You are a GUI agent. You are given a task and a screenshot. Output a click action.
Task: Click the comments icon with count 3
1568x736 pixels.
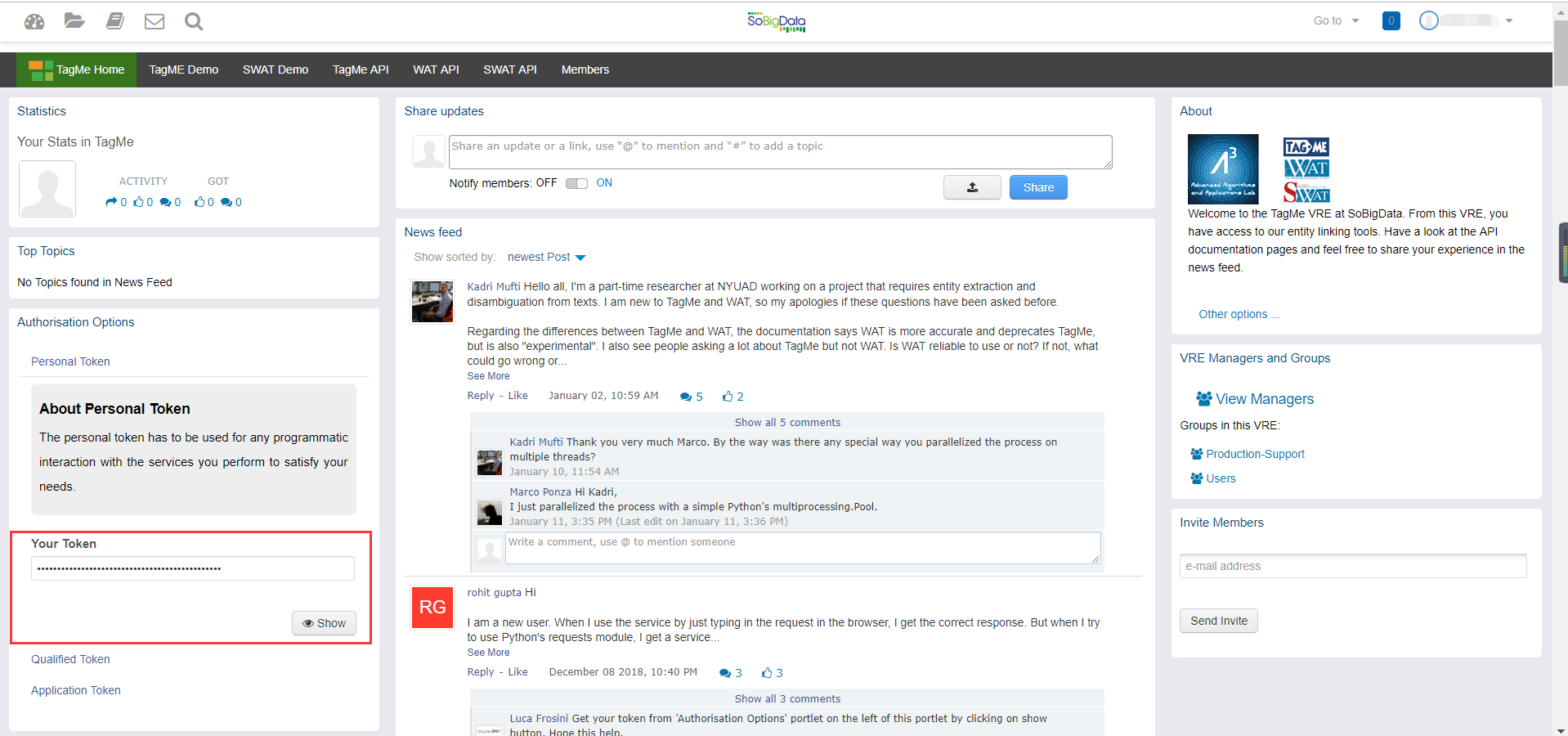click(725, 673)
